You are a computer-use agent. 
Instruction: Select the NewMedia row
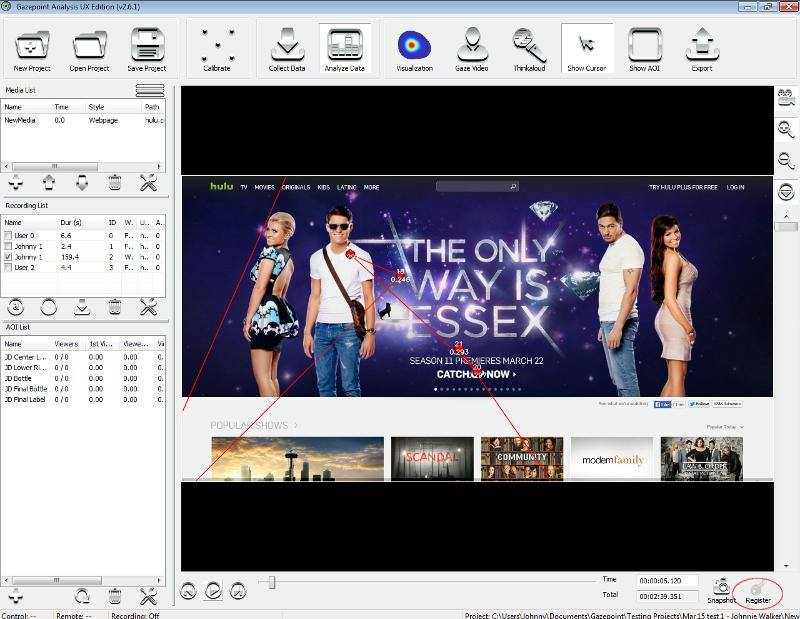[83, 120]
